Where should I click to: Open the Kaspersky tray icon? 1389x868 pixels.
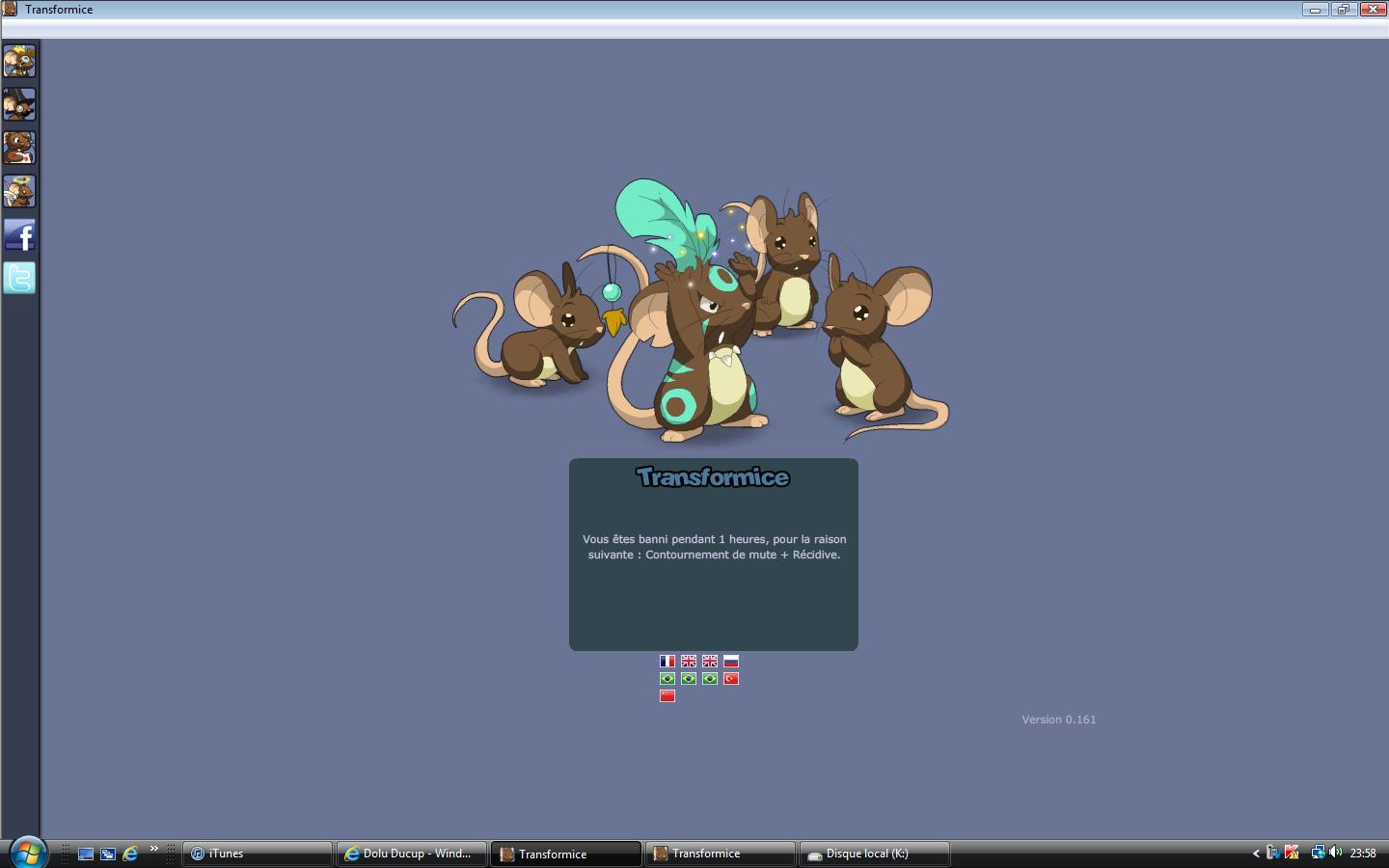coord(1292,853)
